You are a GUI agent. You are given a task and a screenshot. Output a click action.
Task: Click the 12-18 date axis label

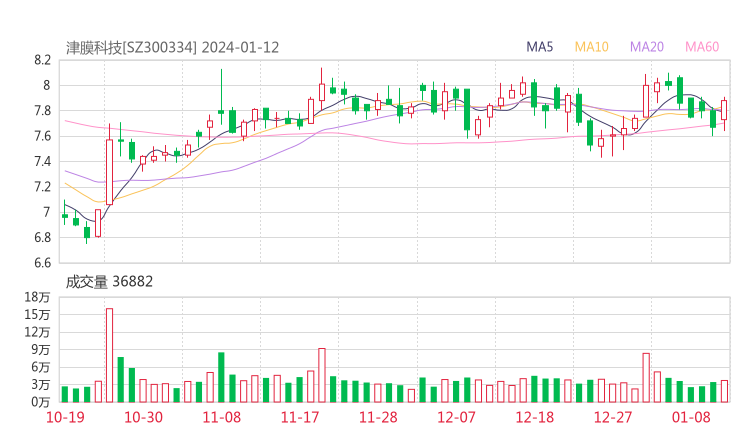point(535,417)
